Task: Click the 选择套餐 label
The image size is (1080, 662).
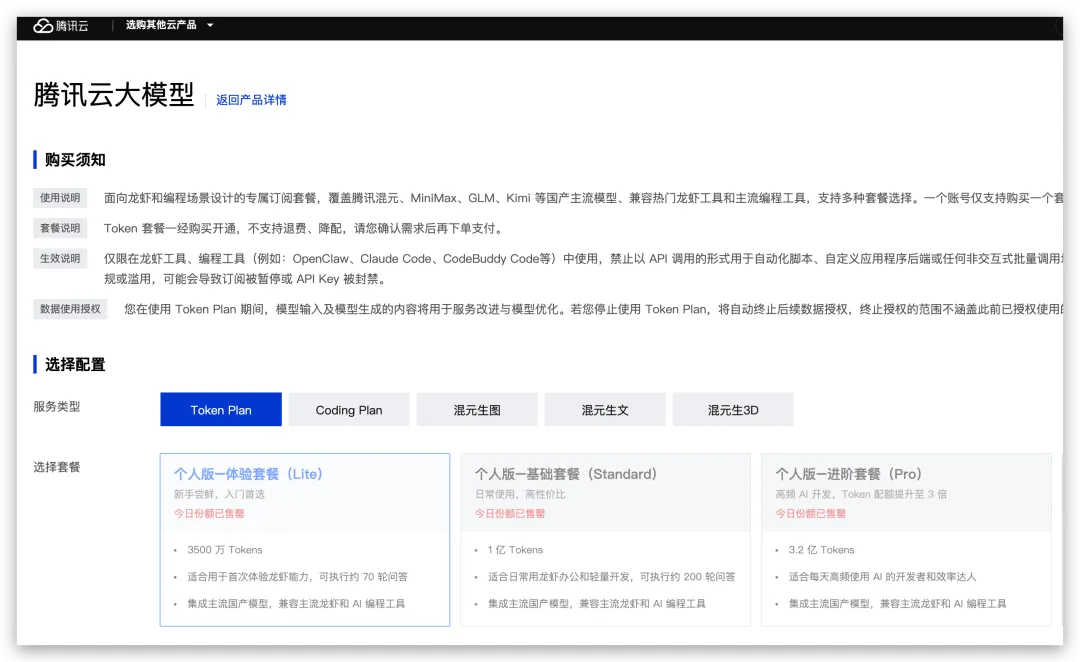Action: 57,467
